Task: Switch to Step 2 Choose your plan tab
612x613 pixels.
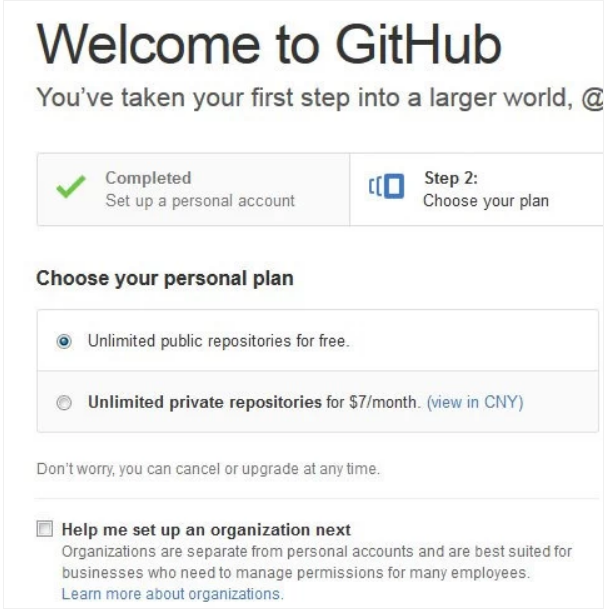Action: [480, 190]
